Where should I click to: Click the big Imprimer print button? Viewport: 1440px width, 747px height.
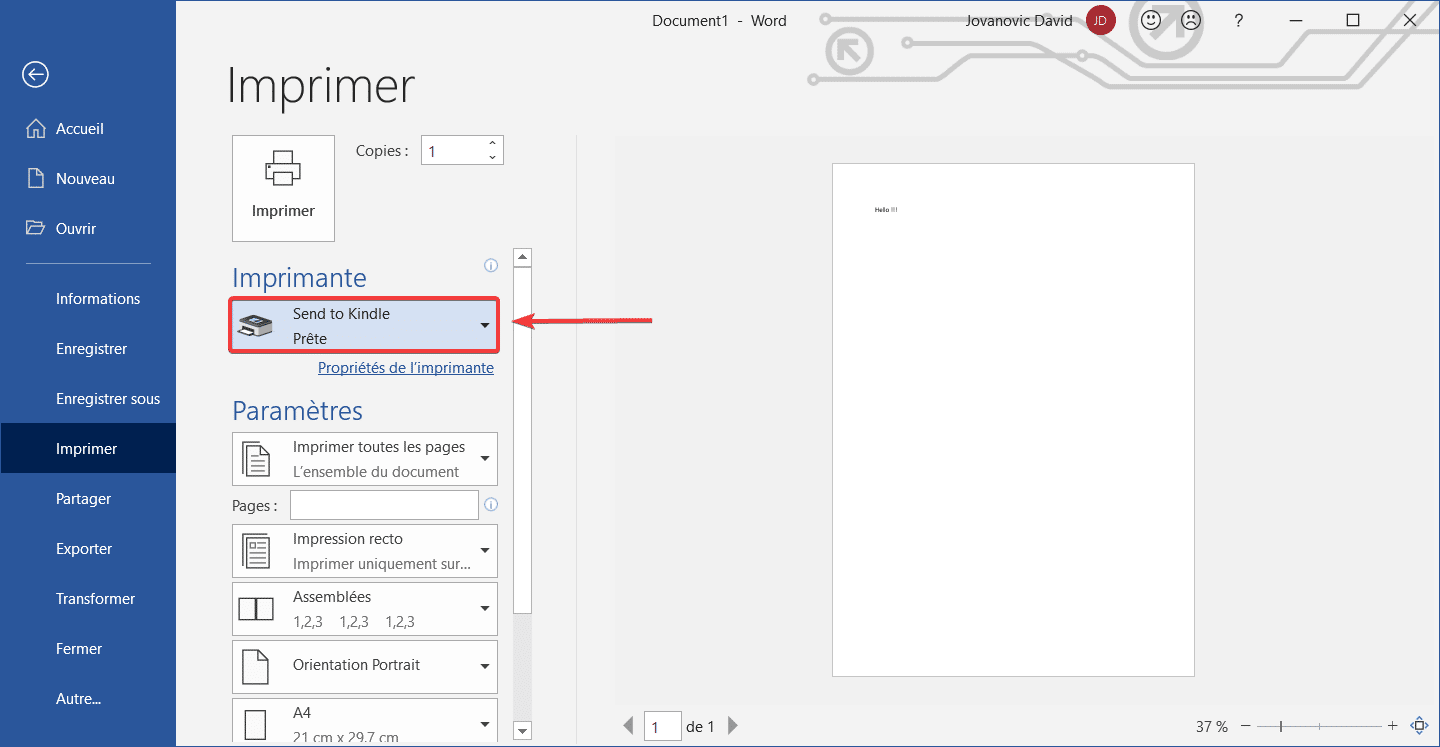tap(283, 188)
